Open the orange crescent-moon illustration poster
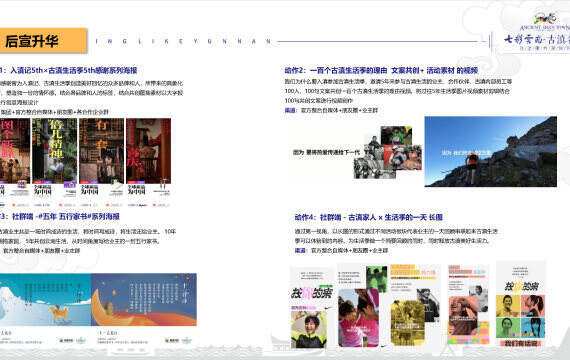This screenshot has width=570, height=360. coord(144,309)
